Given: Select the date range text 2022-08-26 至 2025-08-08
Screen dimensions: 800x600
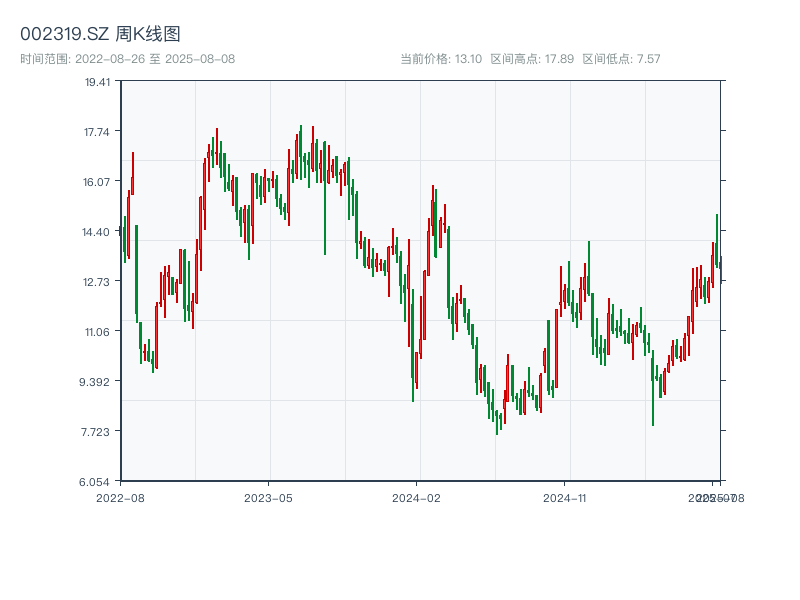Looking at the screenshot, I should point(155,59).
